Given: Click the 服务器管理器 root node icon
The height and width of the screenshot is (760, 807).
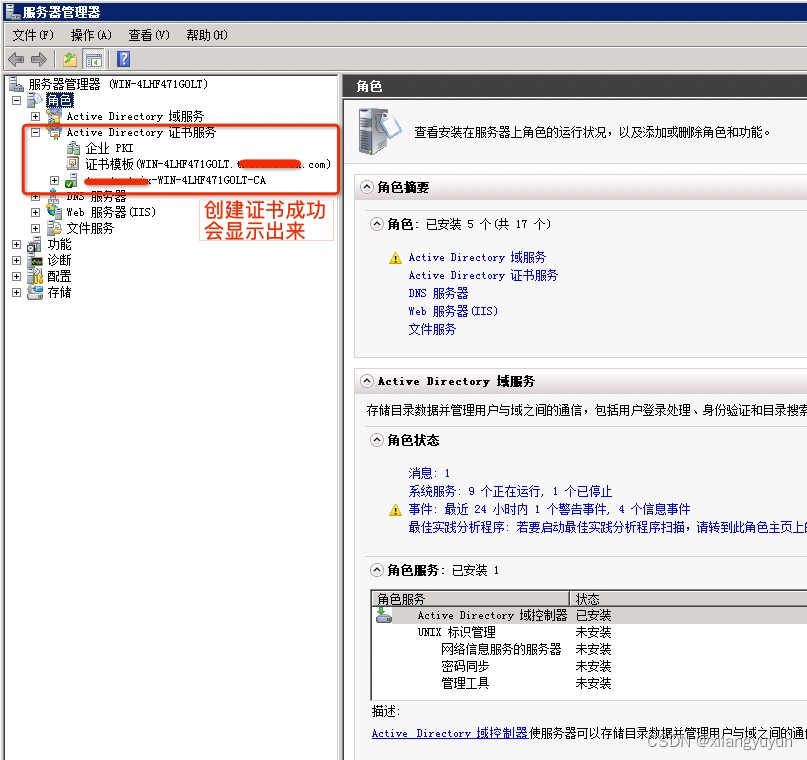Looking at the screenshot, I should pyautogui.click(x=16, y=84).
